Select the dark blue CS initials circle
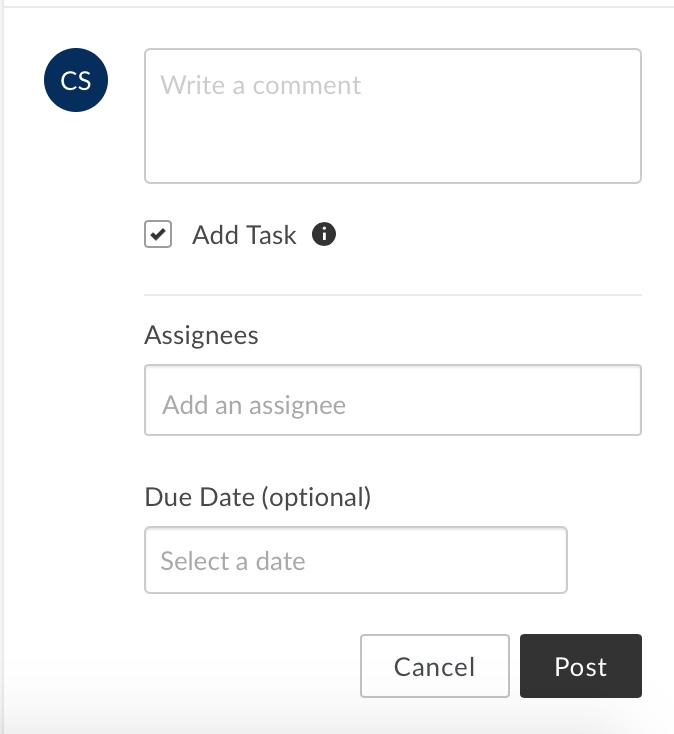 click(x=76, y=80)
